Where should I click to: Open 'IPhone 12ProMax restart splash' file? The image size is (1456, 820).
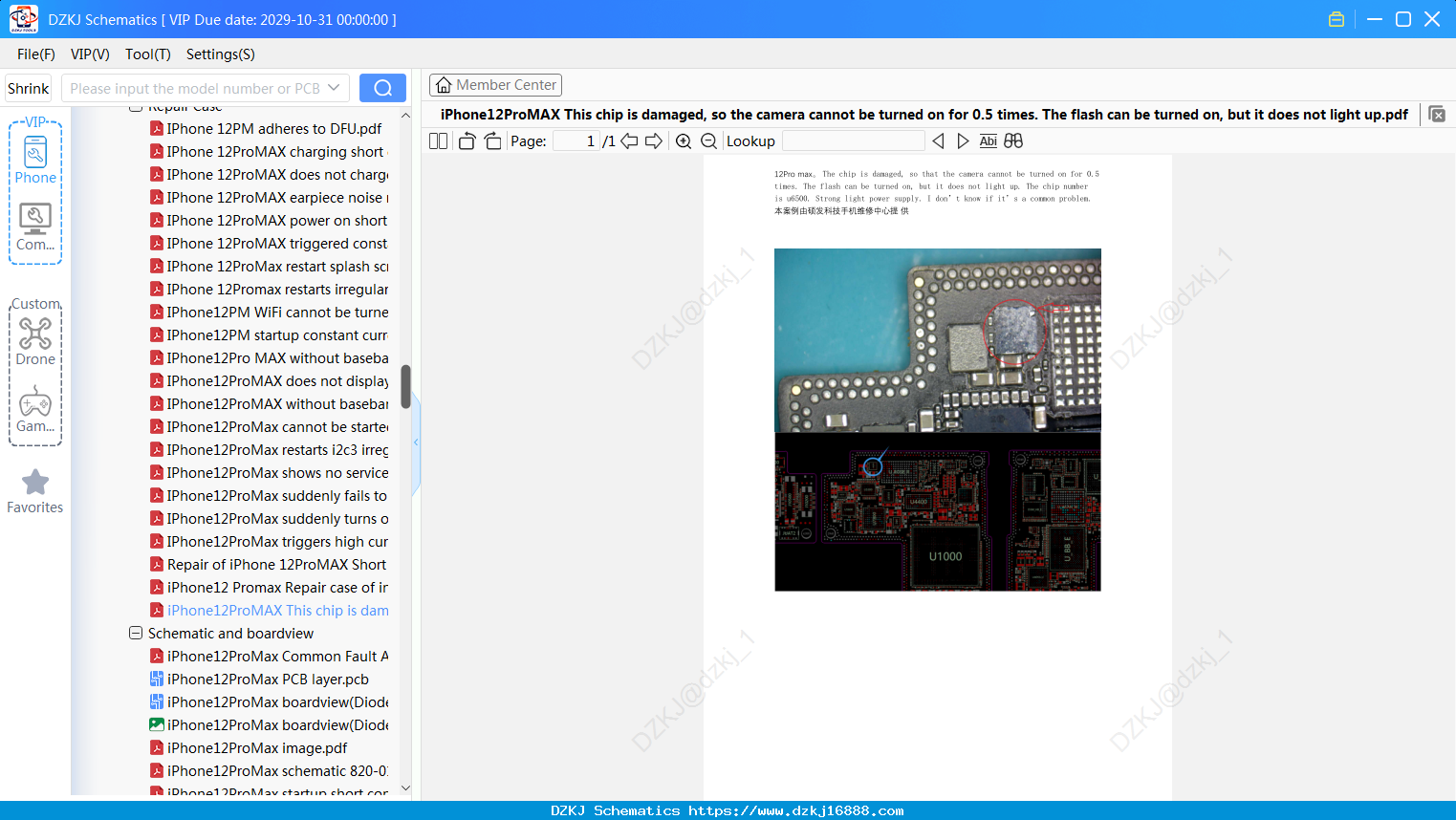[x=269, y=267]
